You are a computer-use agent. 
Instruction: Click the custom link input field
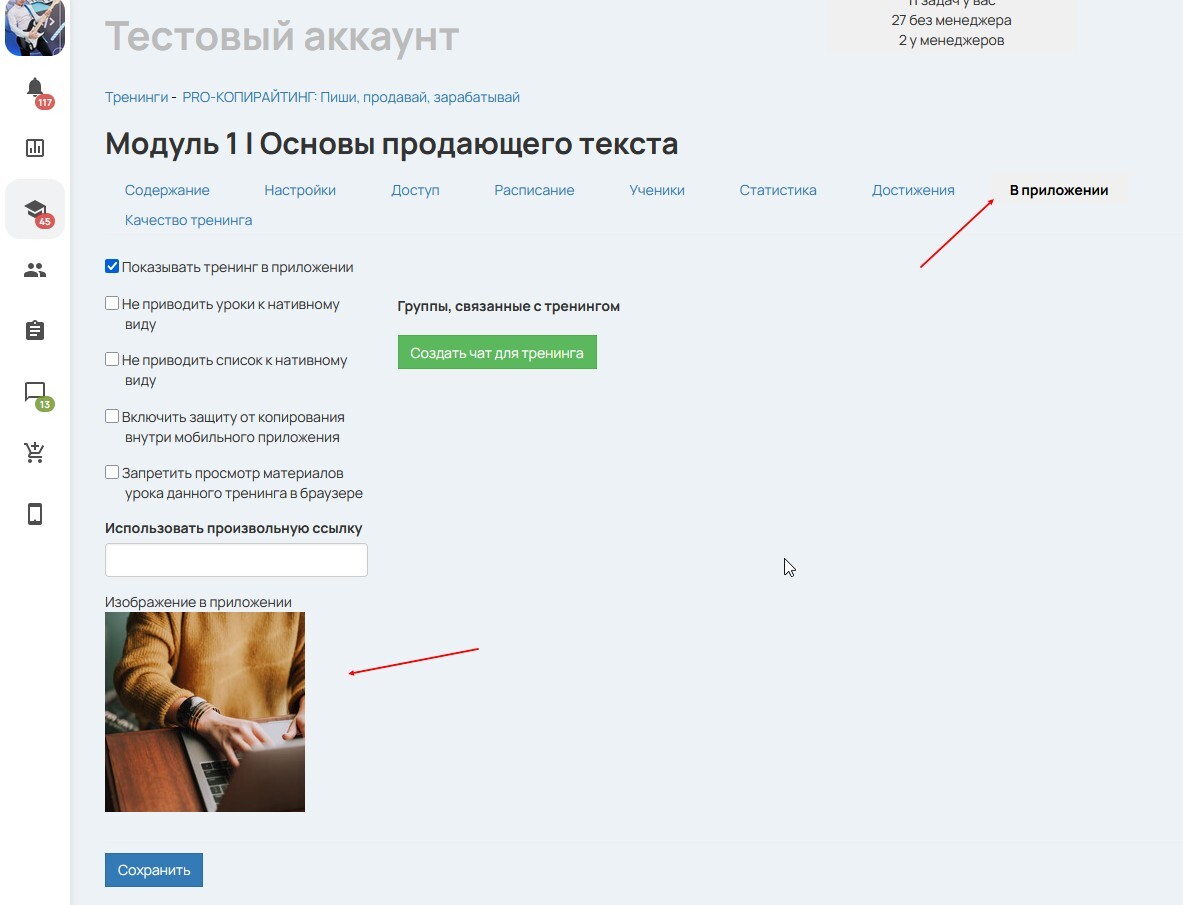[x=236, y=560]
